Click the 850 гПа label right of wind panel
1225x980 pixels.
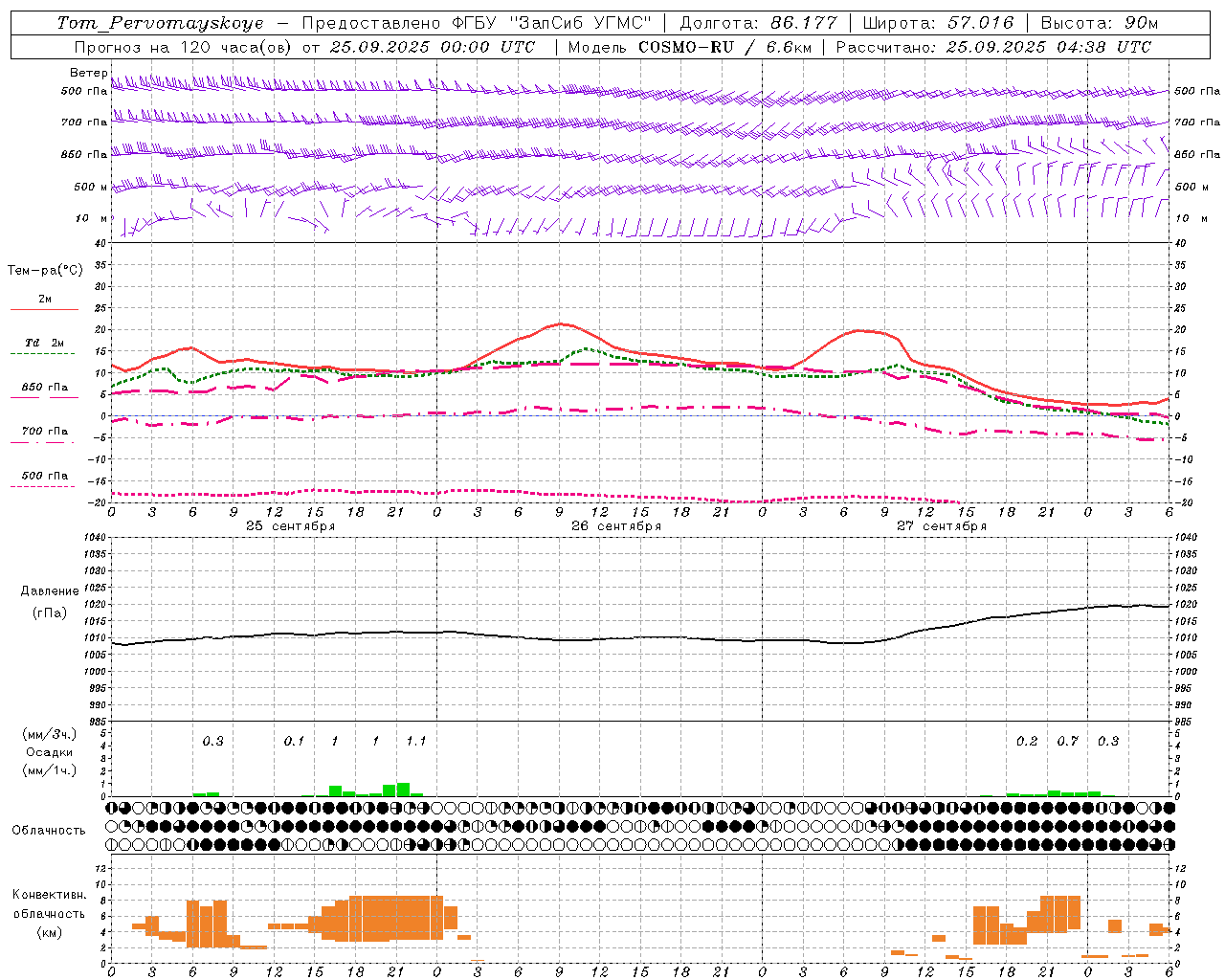(x=1197, y=154)
